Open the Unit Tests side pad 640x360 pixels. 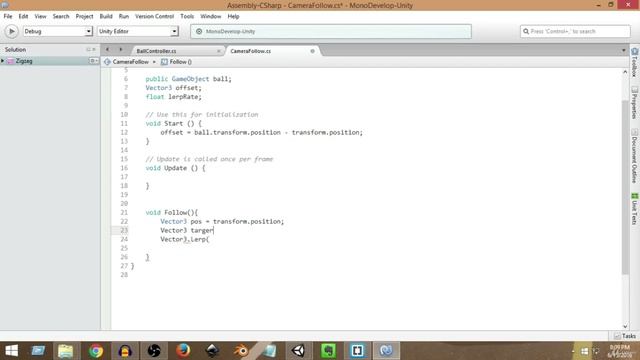[635, 209]
